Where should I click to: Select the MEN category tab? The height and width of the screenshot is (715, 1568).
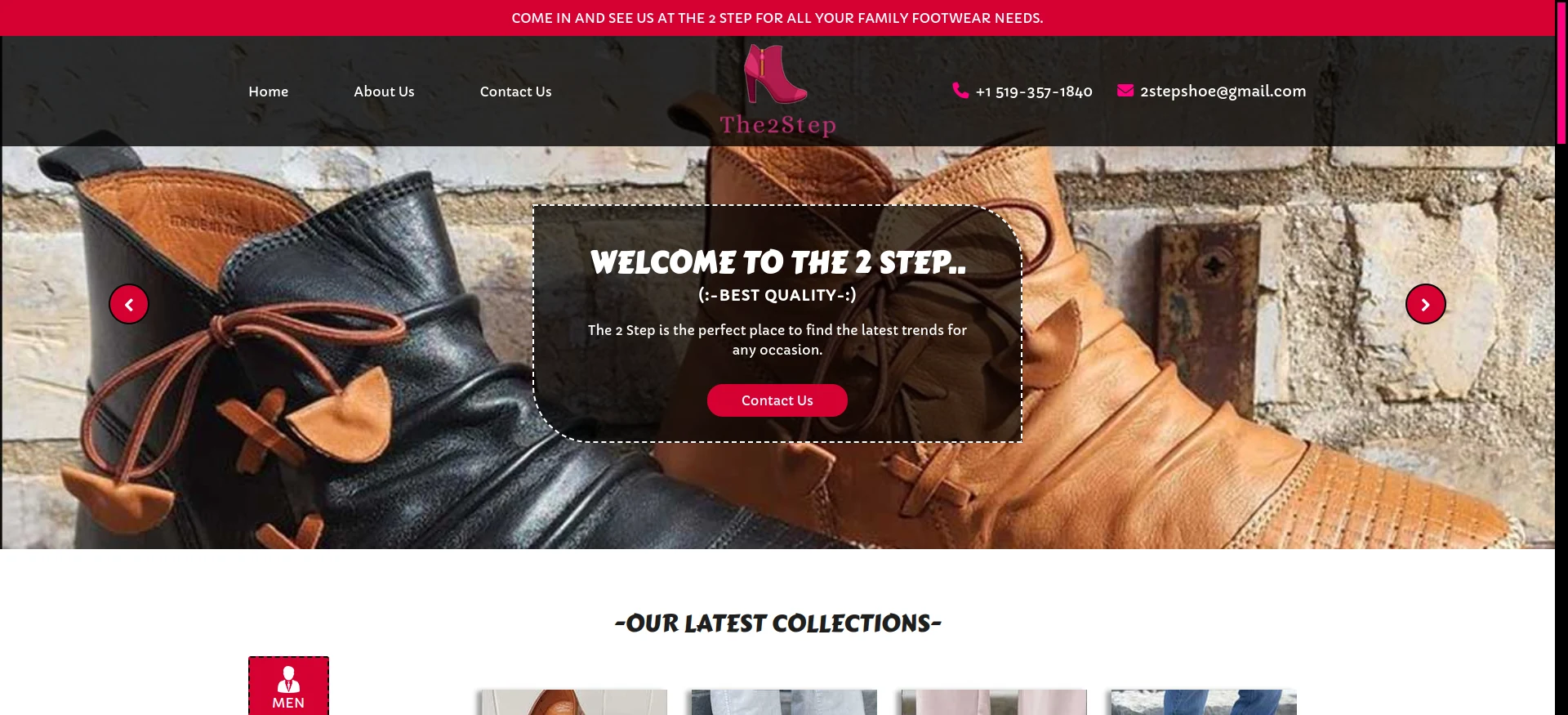click(x=288, y=686)
